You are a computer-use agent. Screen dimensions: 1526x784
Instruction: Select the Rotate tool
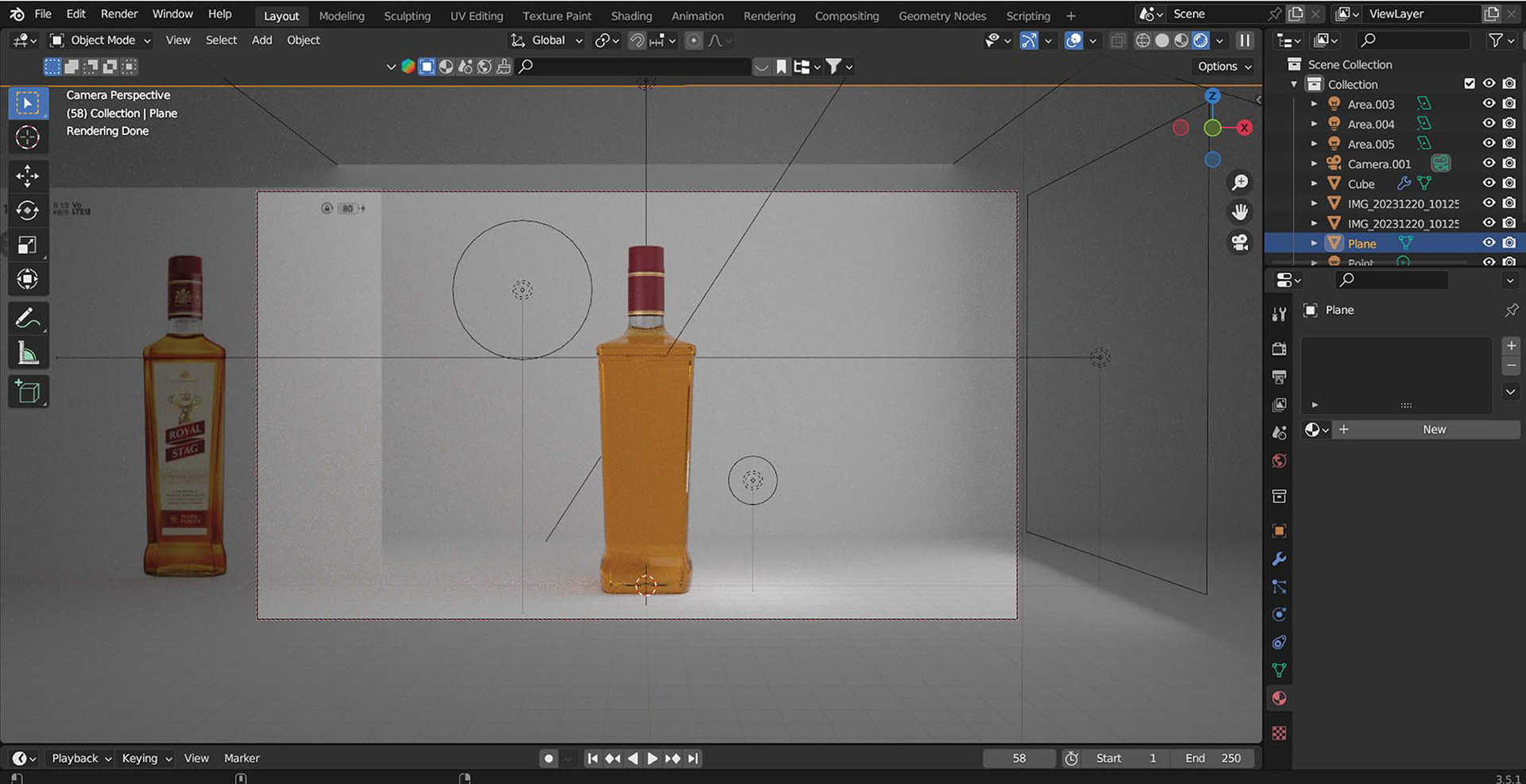coord(28,210)
